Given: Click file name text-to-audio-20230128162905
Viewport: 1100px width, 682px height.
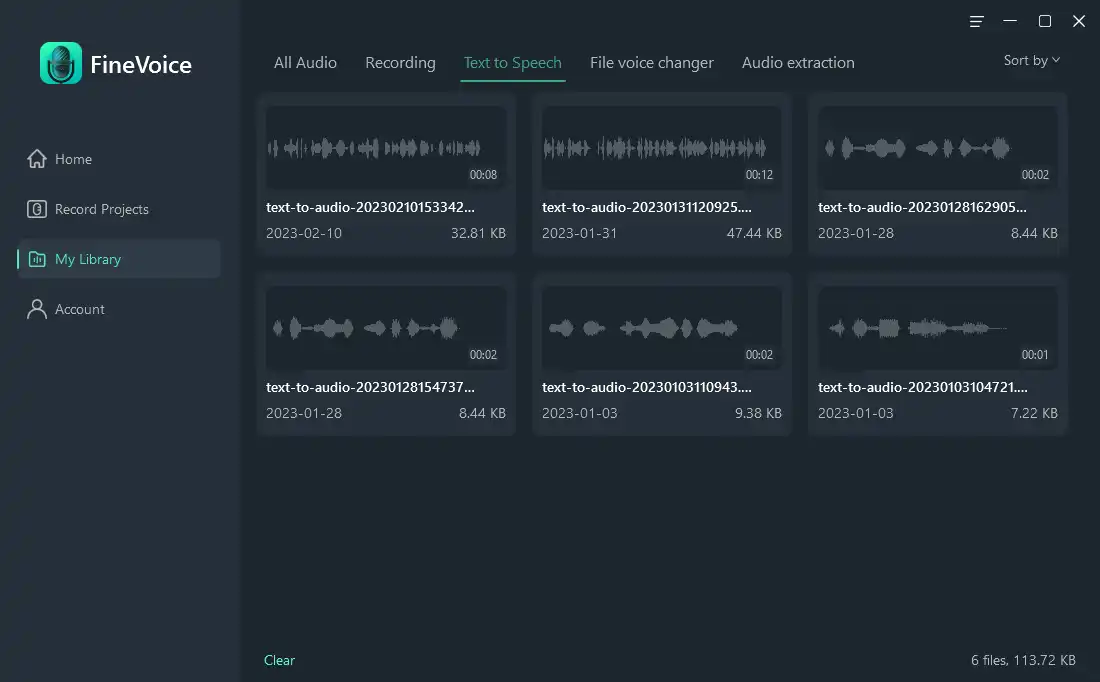Looking at the screenshot, I should (x=921, y=208).
